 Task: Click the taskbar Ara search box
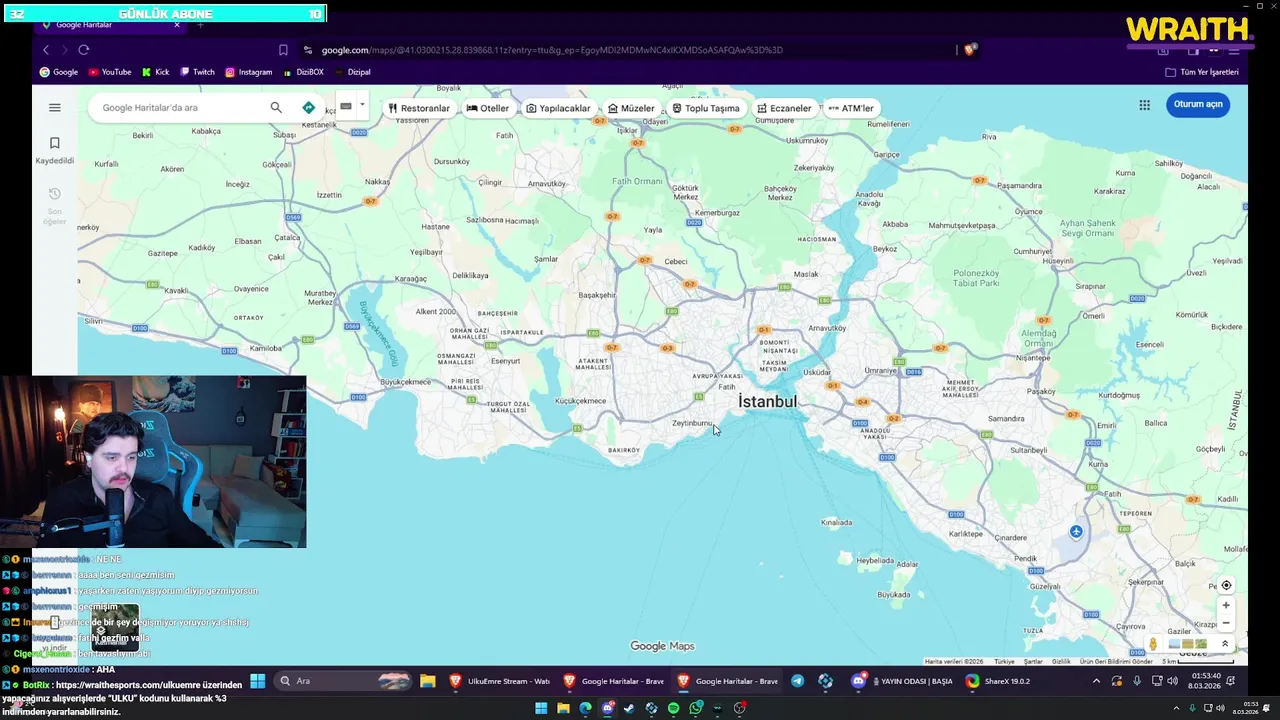coord(343,681)
